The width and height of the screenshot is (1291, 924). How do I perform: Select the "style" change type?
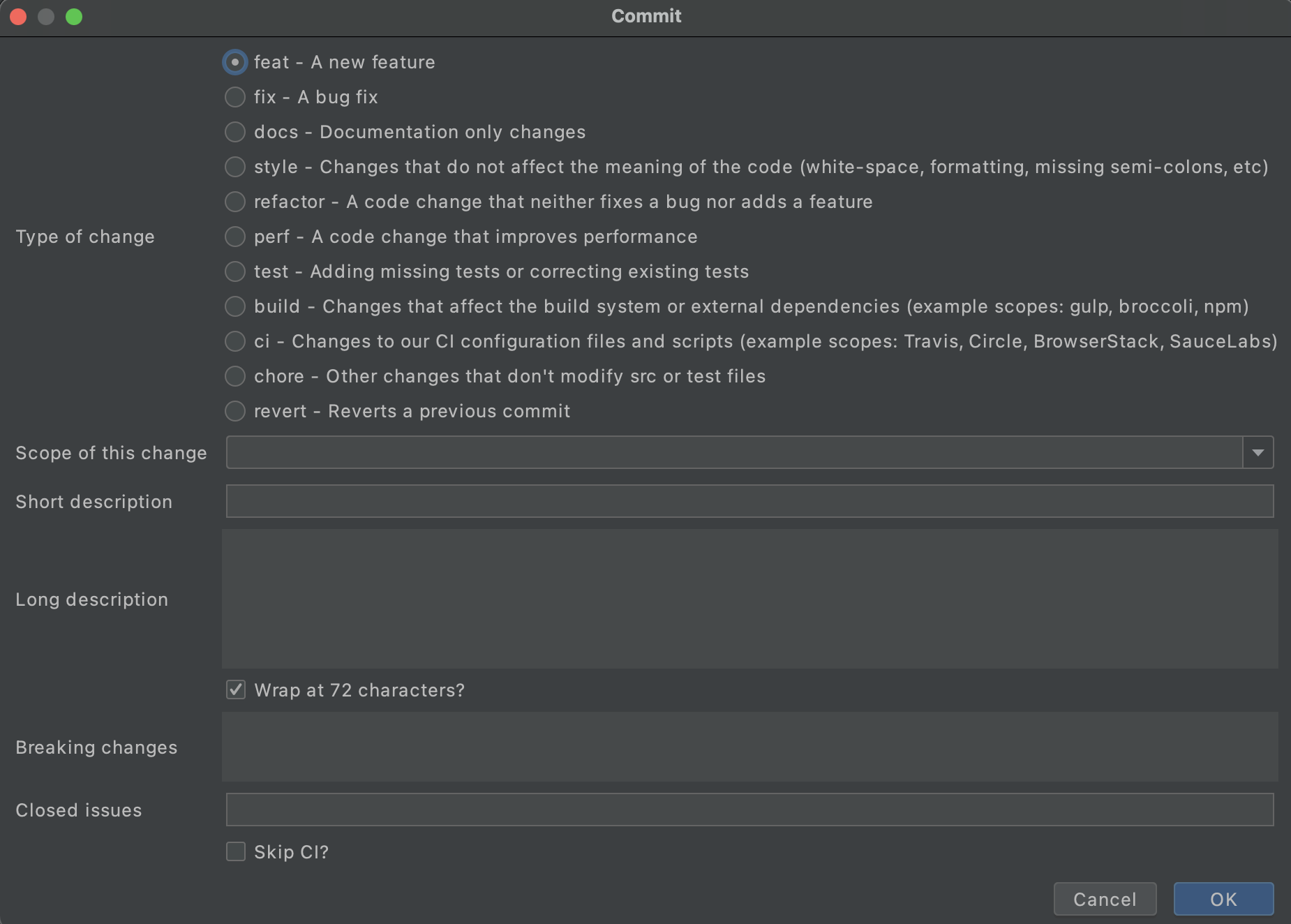point(235,166)
